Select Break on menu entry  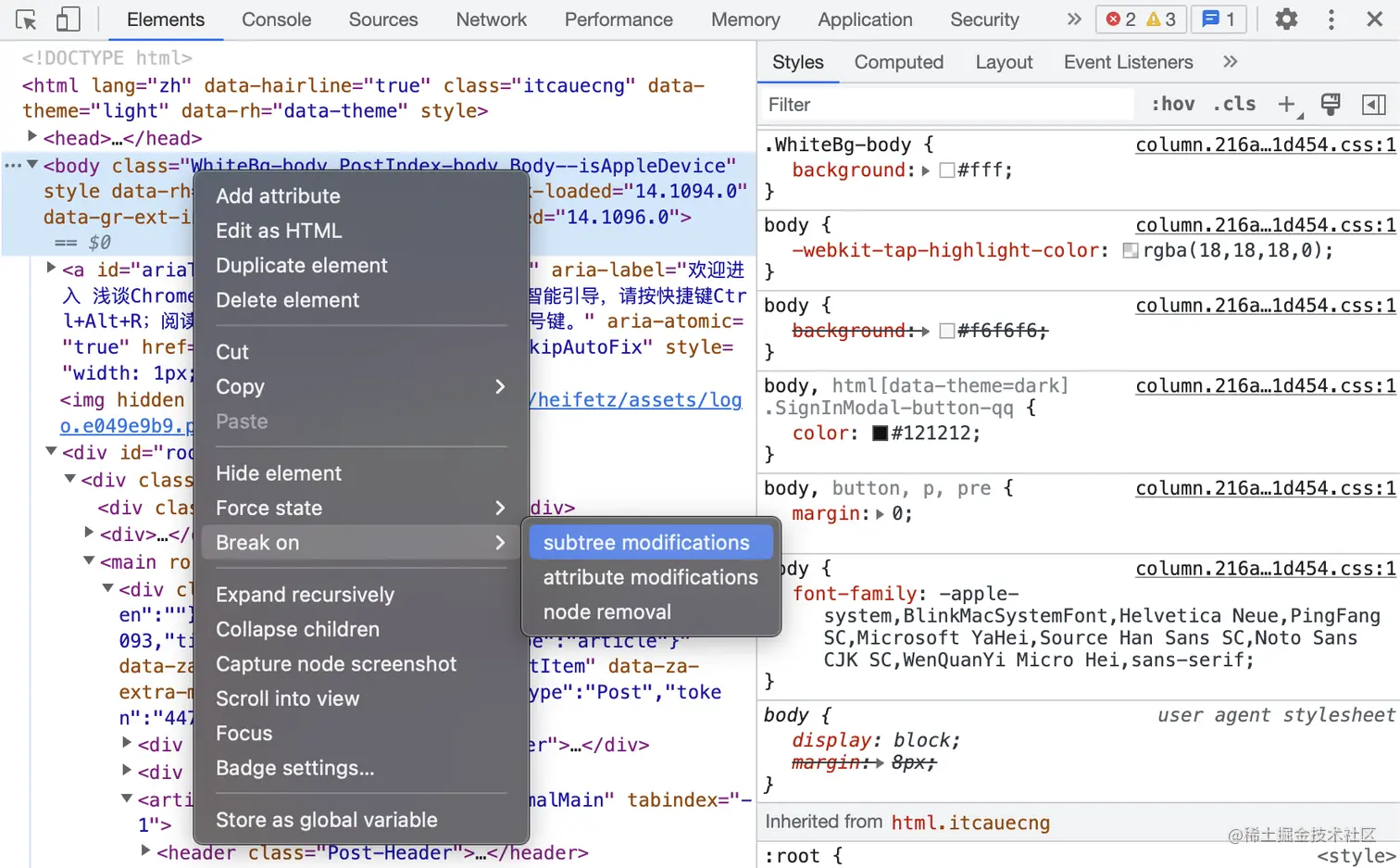click(361, 543)
